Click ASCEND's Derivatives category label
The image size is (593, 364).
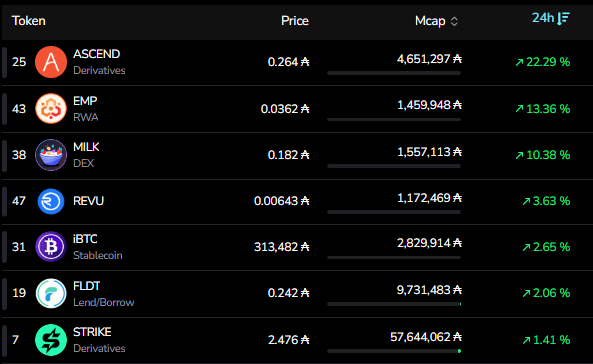pos(99,71)
